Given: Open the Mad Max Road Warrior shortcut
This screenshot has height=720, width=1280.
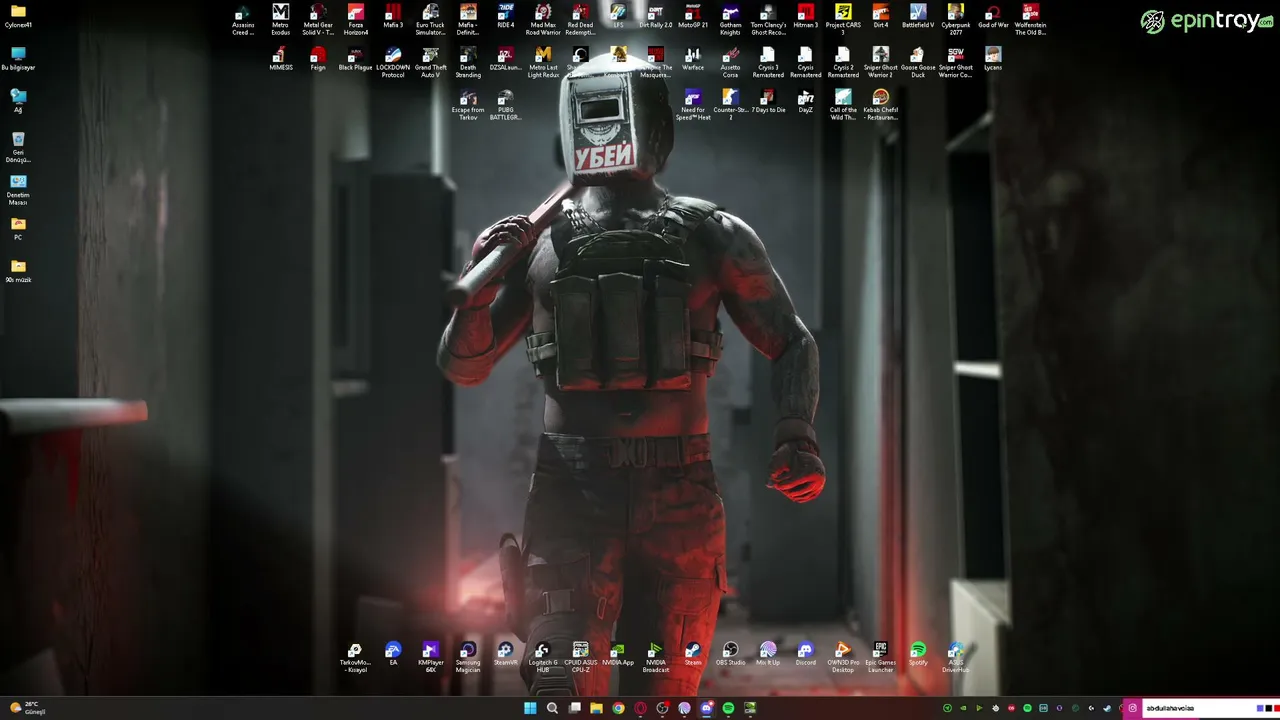Looking at the screenshot, I should tap(543, 19).
